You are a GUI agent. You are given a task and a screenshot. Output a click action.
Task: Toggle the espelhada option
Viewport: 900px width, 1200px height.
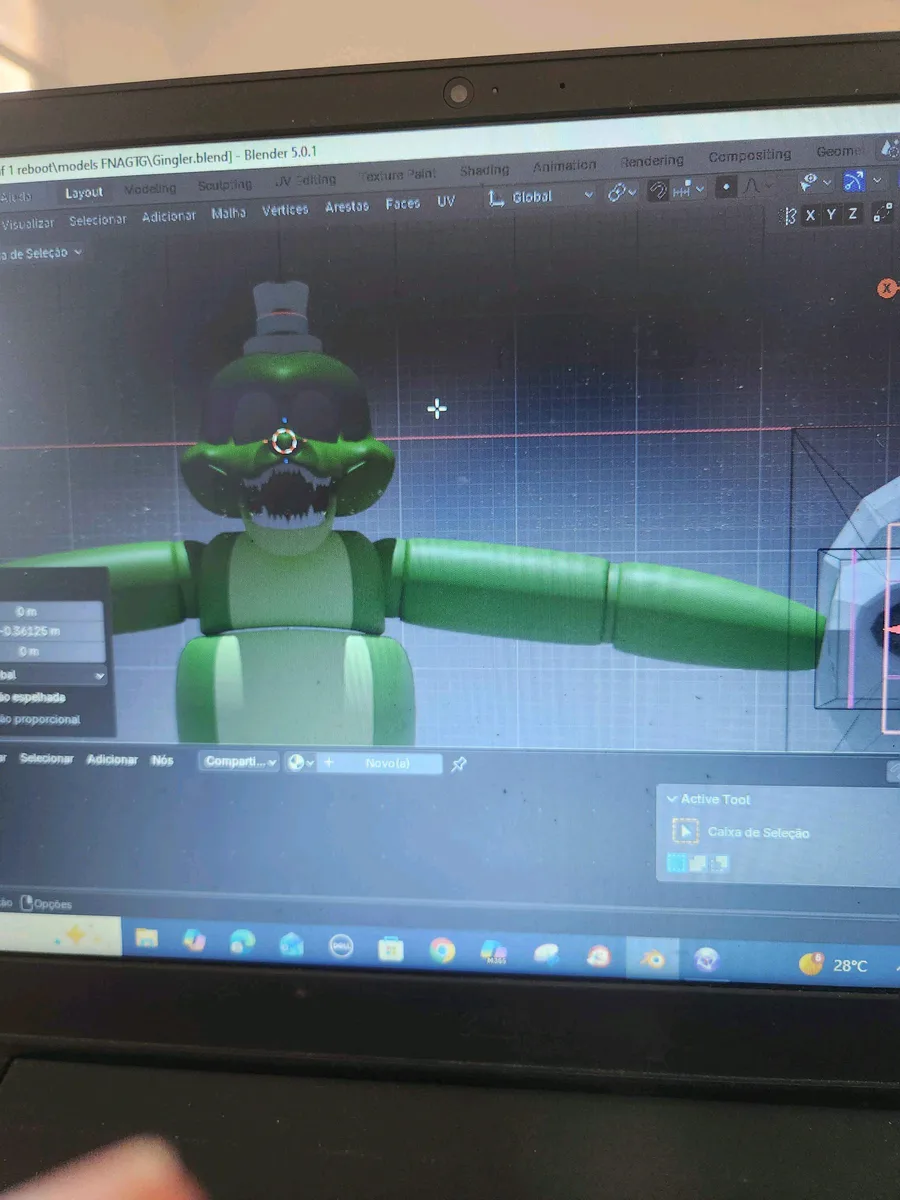34,697
